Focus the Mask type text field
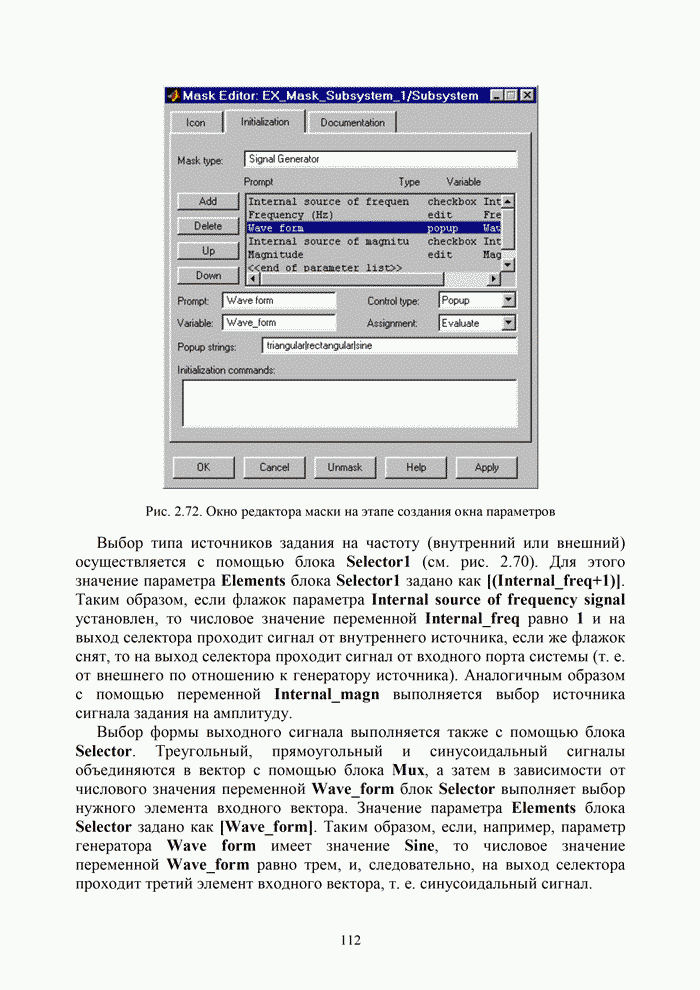Screen dimensions: 700x990 pos(380,159)
